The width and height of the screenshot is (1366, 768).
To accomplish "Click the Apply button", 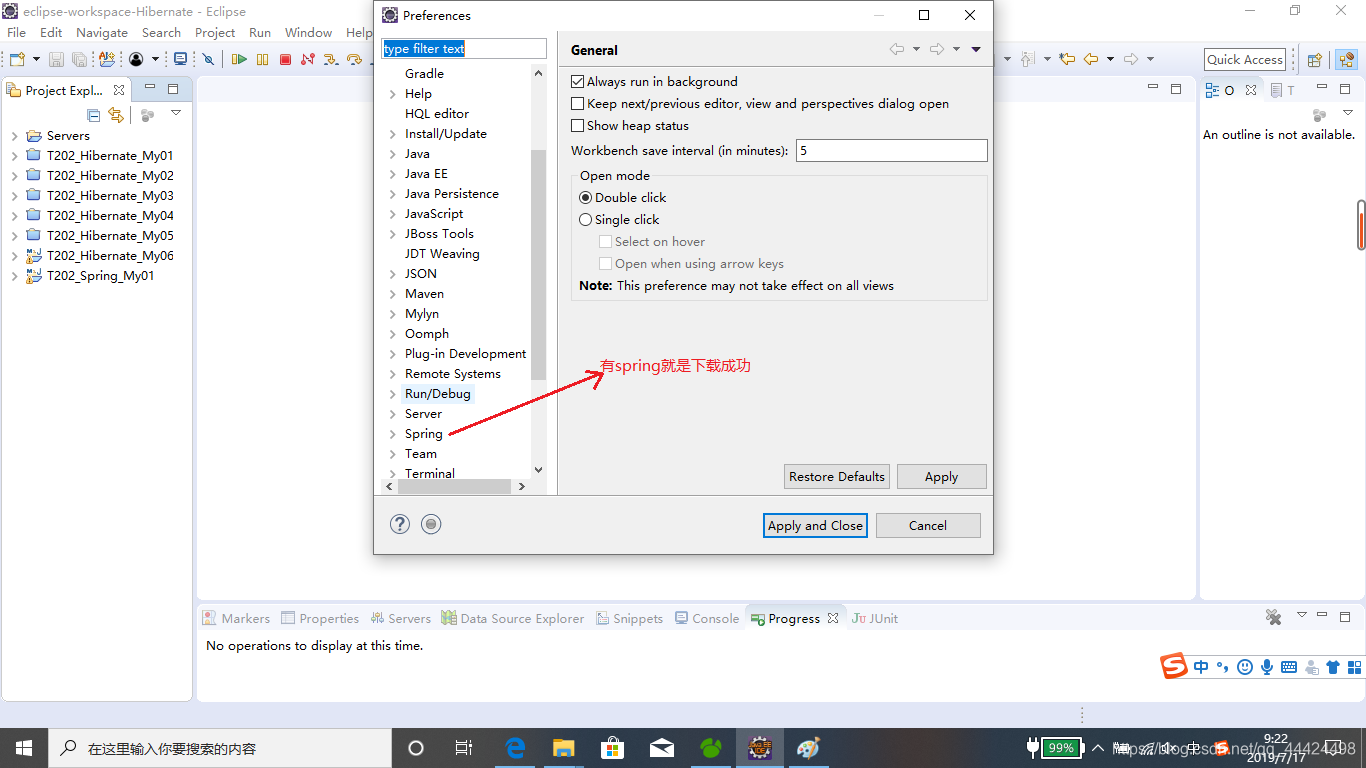I will [941, 476].
